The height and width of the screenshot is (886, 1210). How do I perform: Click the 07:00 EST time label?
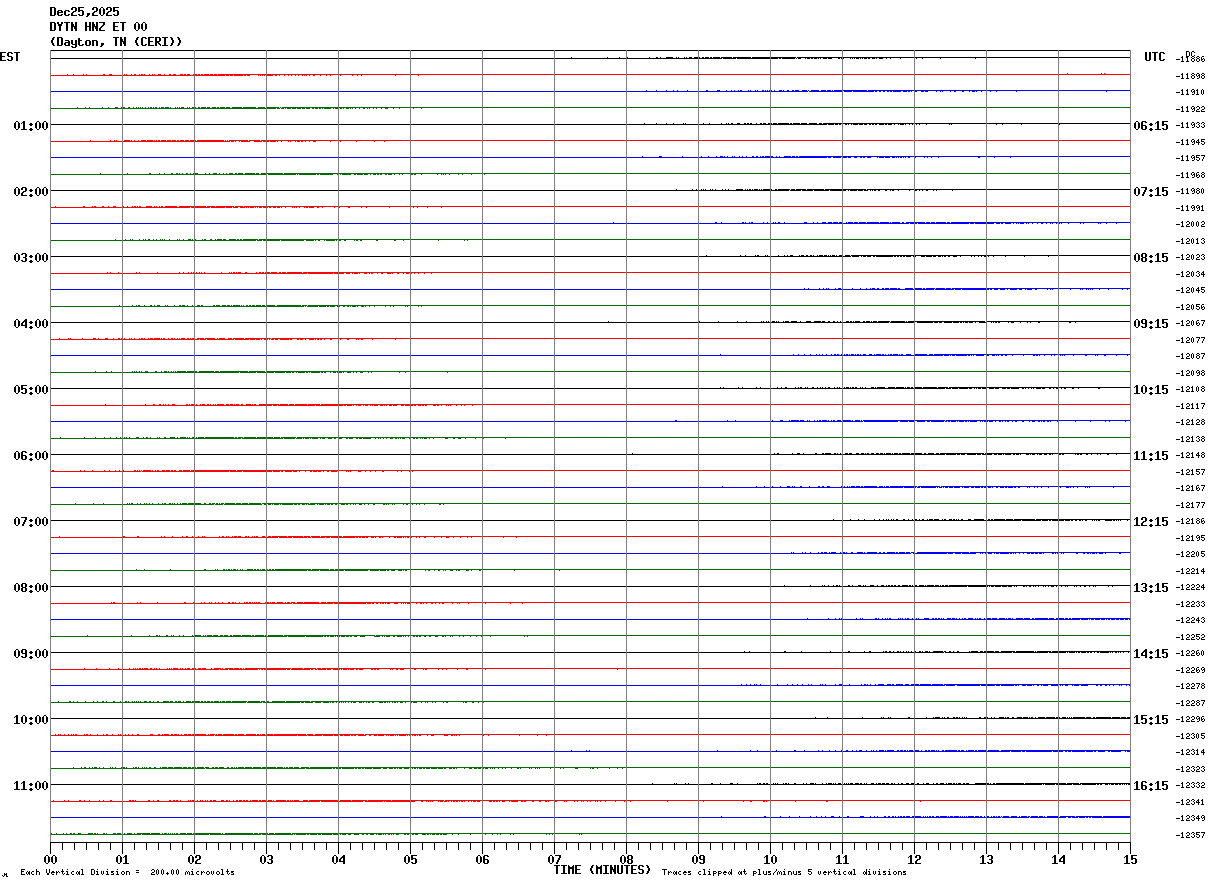point(31,522)
